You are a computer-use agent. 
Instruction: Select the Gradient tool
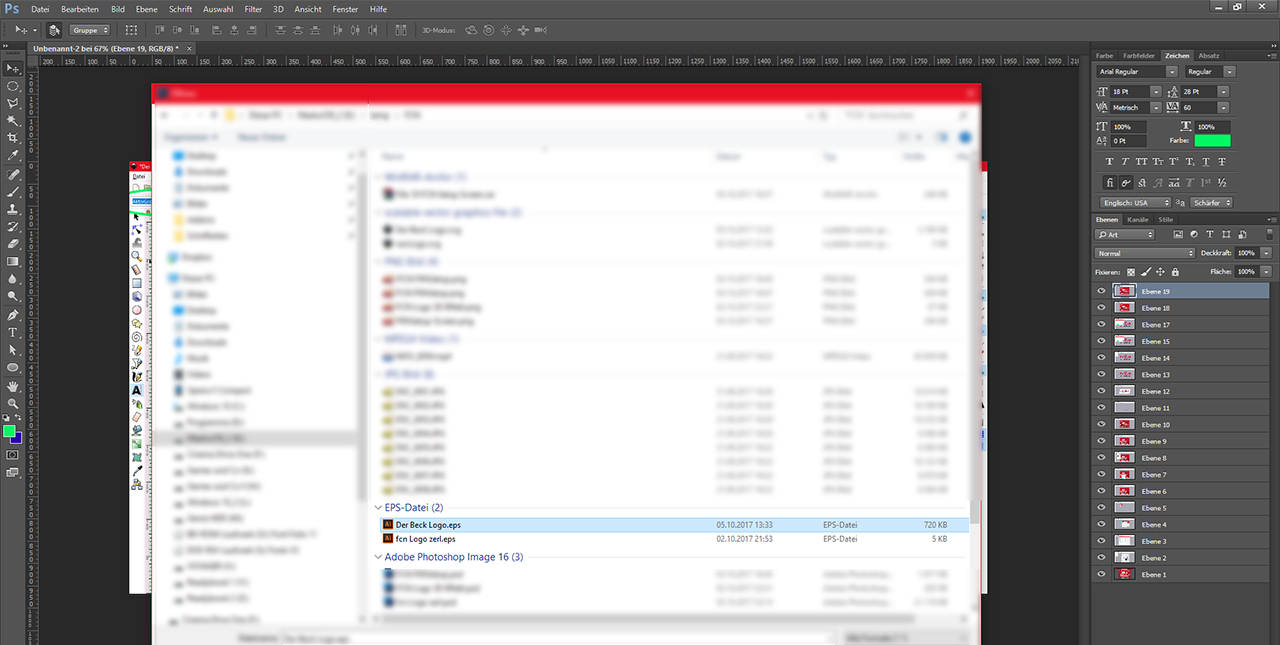[x=13, y=261]
